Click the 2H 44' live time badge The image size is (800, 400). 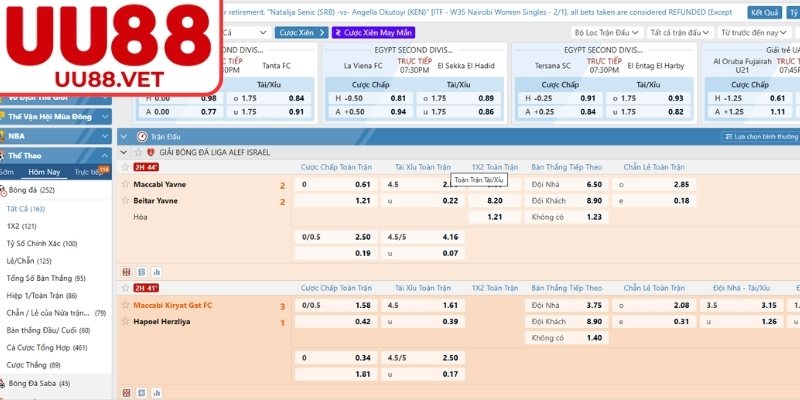tap(146, 167)
